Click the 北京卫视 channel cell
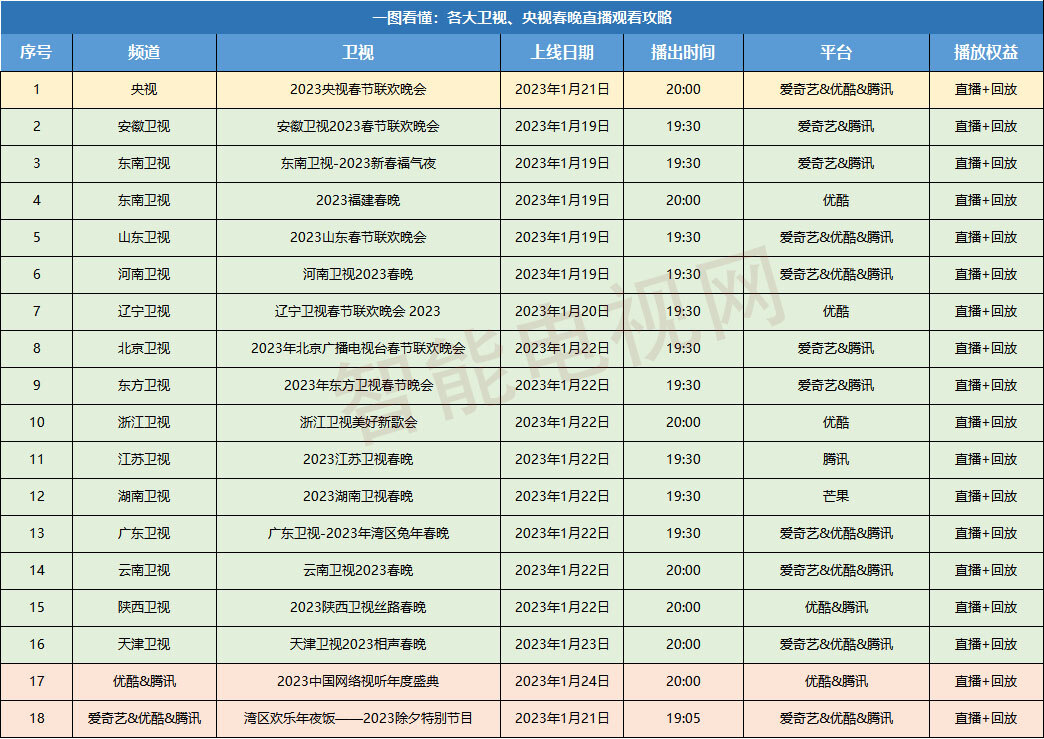Image resolution: width=1044 pixels, height=739 pixels. pyautogui.click(x=144, y=348)
